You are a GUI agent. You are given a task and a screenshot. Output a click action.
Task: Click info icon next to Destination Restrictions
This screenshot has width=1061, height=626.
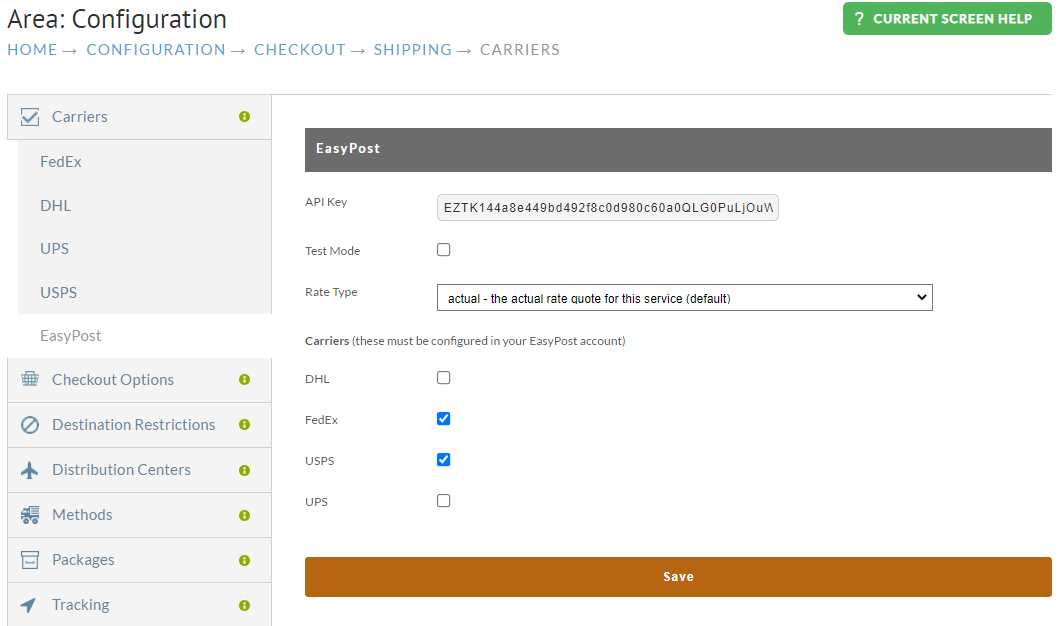244,425
